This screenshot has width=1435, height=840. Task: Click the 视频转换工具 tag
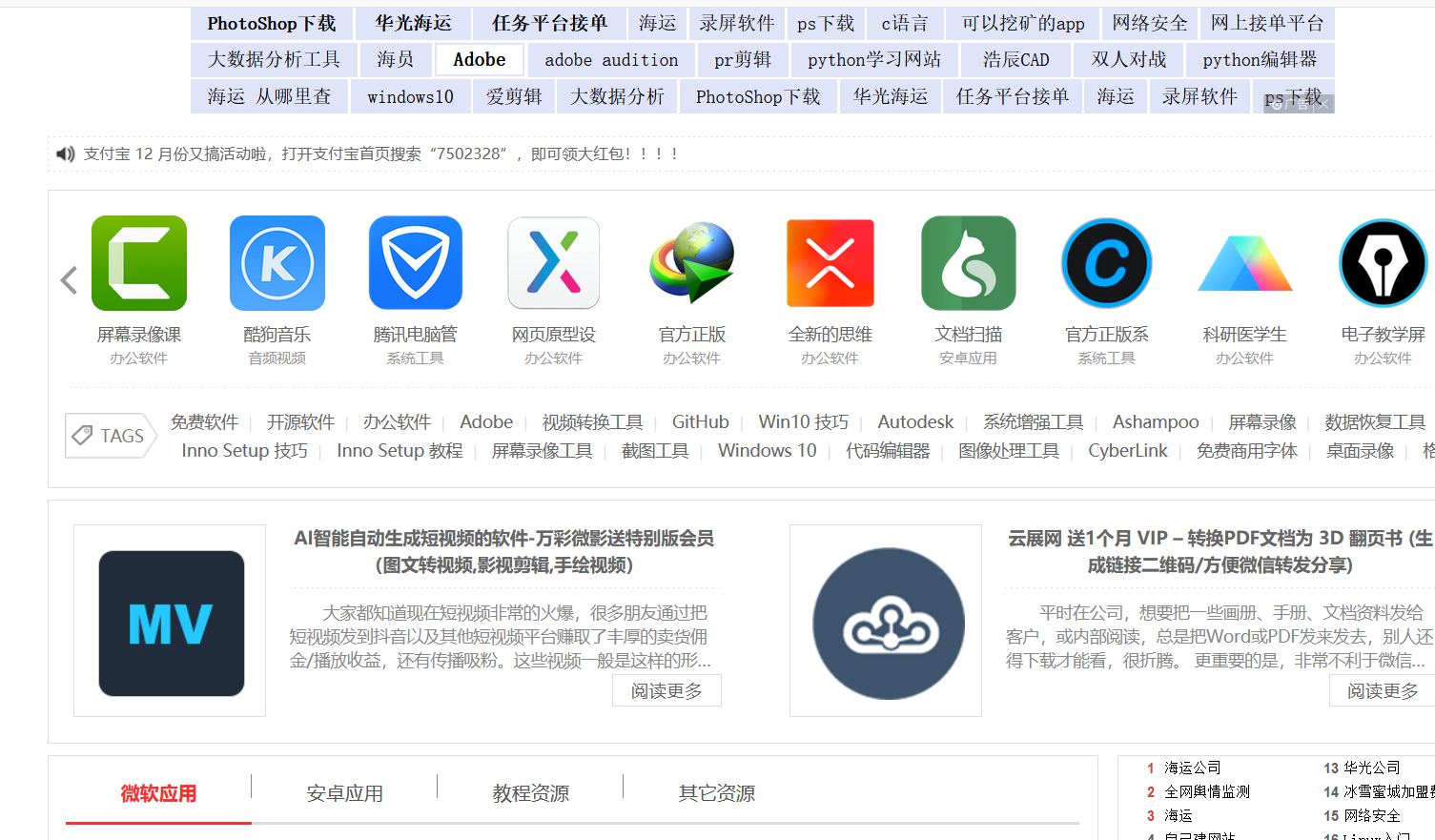[592, 421]
